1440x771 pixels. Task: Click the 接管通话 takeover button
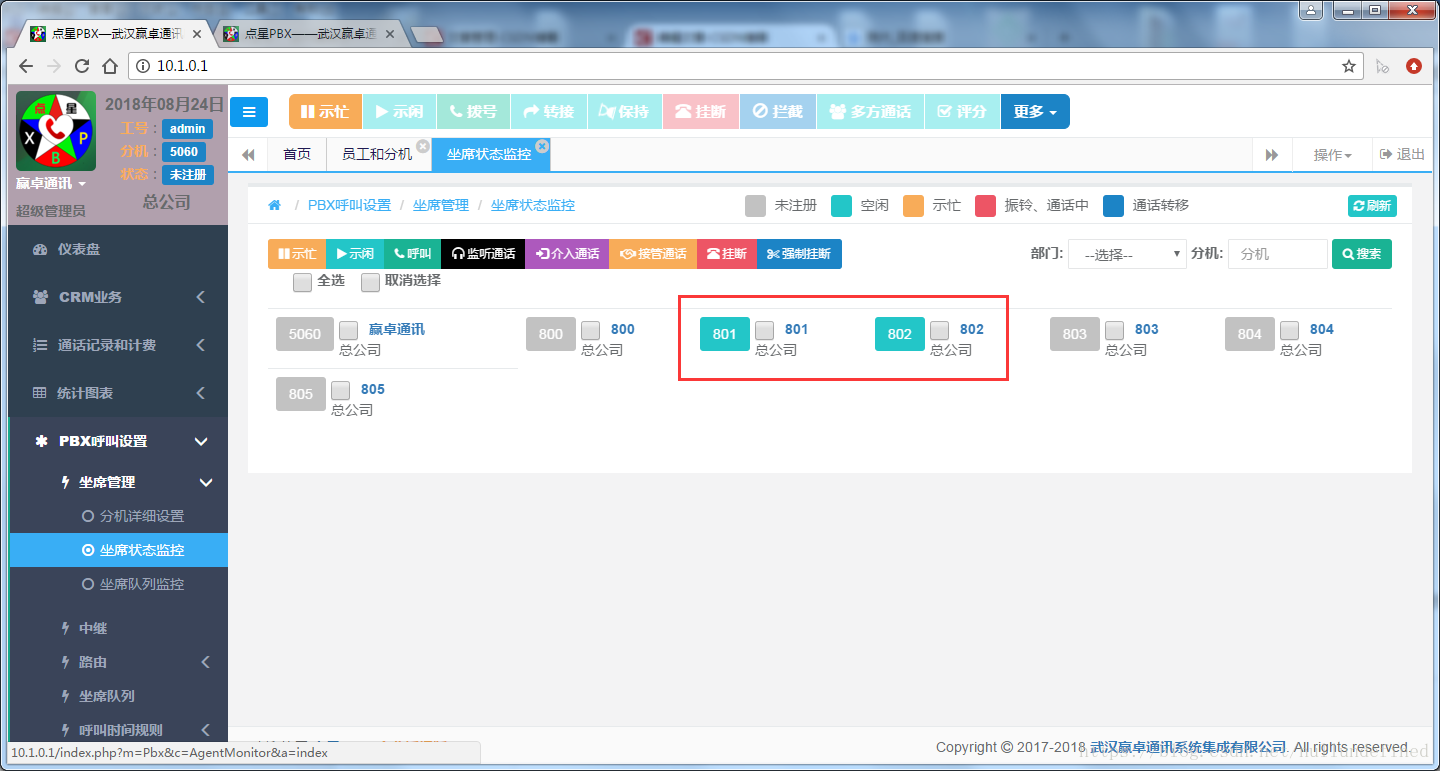tap(653, 254)
